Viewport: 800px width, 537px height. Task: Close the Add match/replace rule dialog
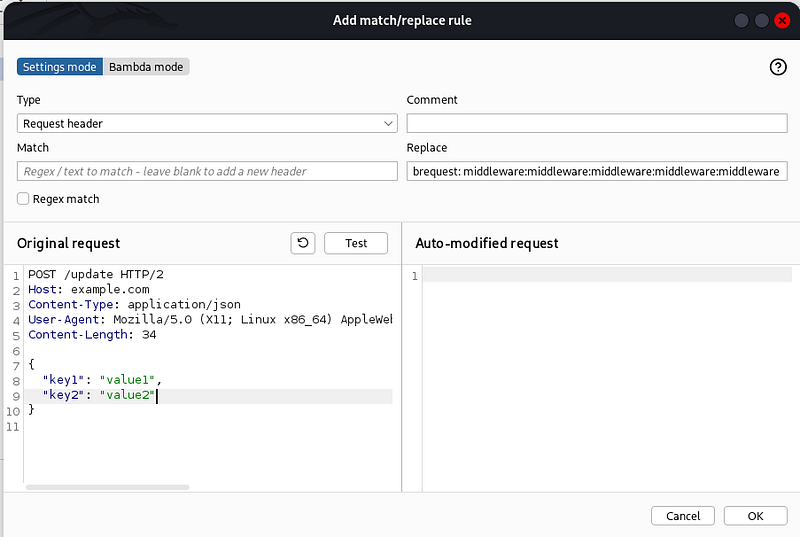782,20
